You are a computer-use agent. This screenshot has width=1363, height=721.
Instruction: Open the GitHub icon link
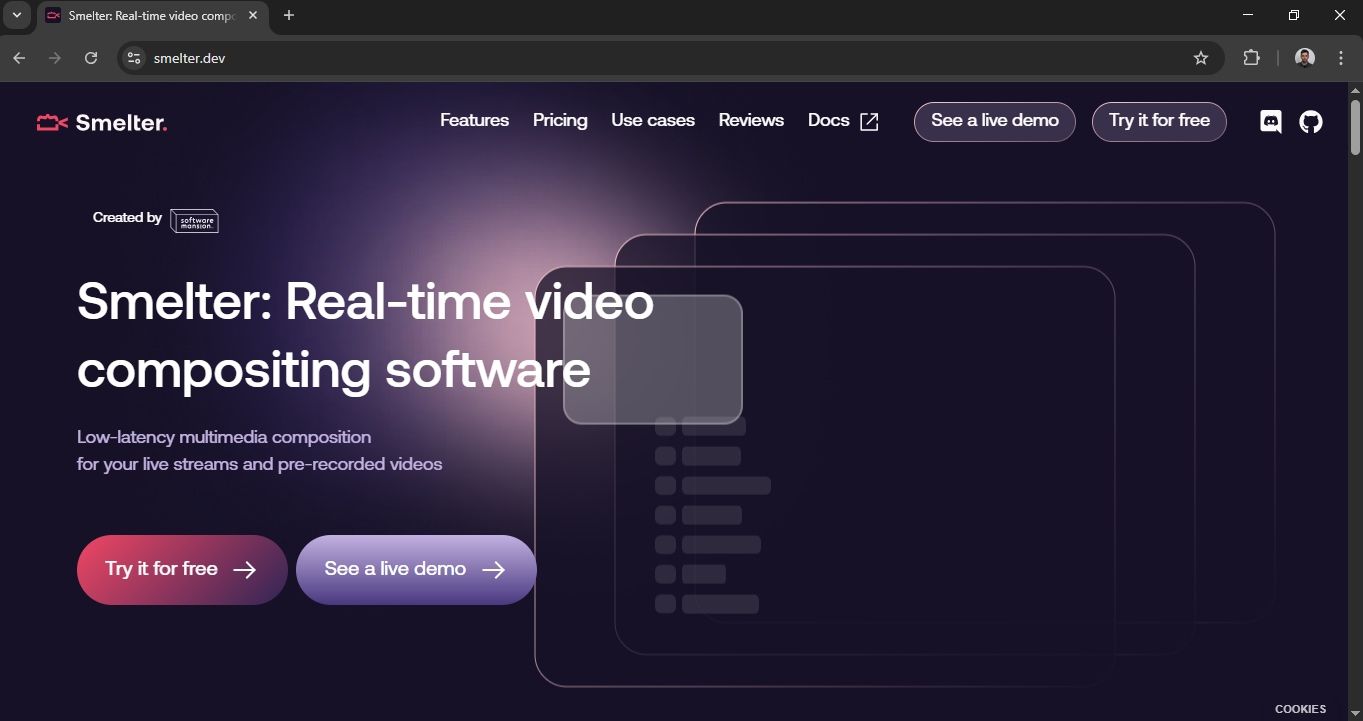point(1310,122)
